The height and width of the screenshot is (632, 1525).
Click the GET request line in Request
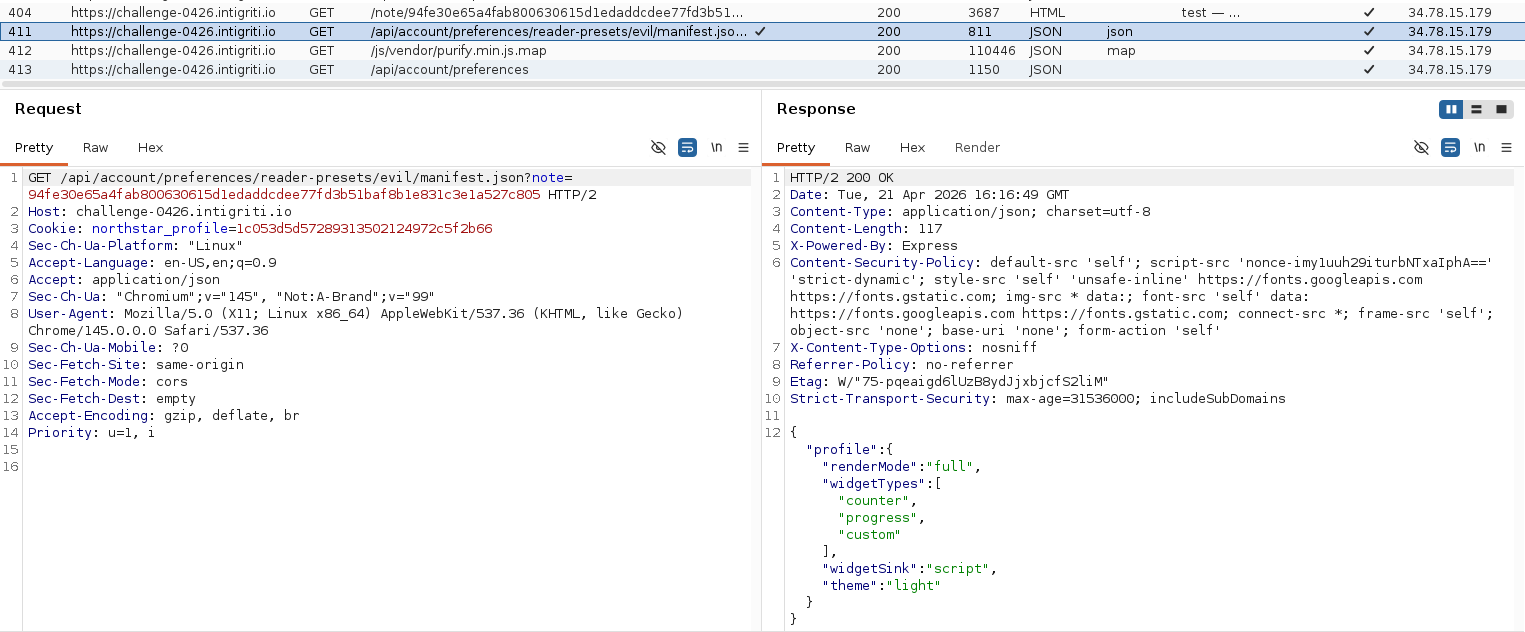pyautogui.click(x=300, y=177)
